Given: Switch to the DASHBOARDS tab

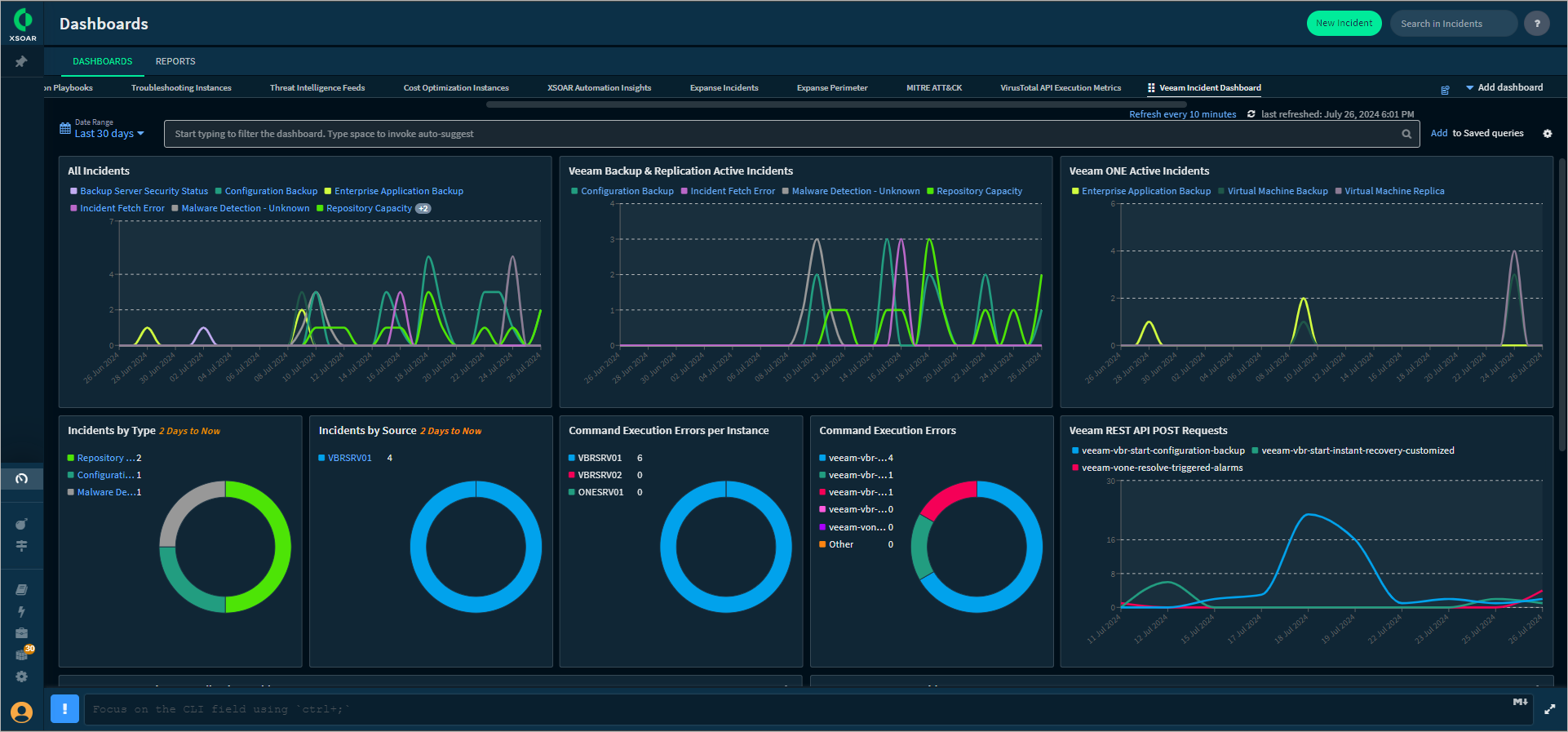Looking at the screenshot, I should (x=103, y=61).
